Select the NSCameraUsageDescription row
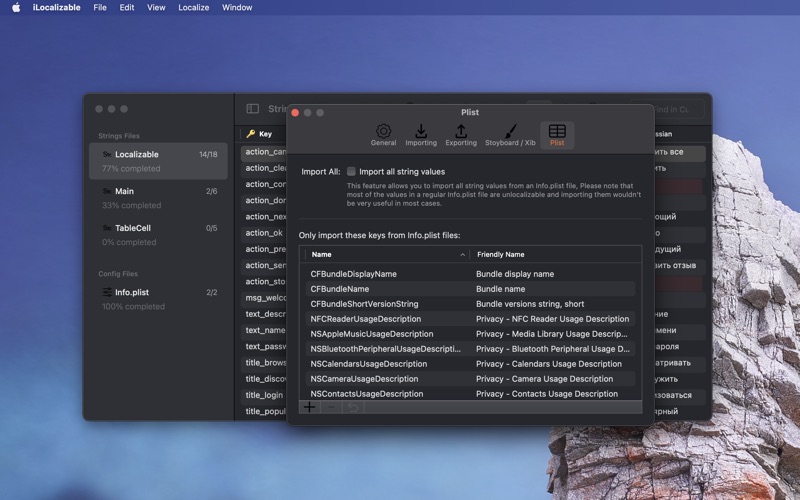The width and height of the screenshot is (800, 500). coord(470,379)
